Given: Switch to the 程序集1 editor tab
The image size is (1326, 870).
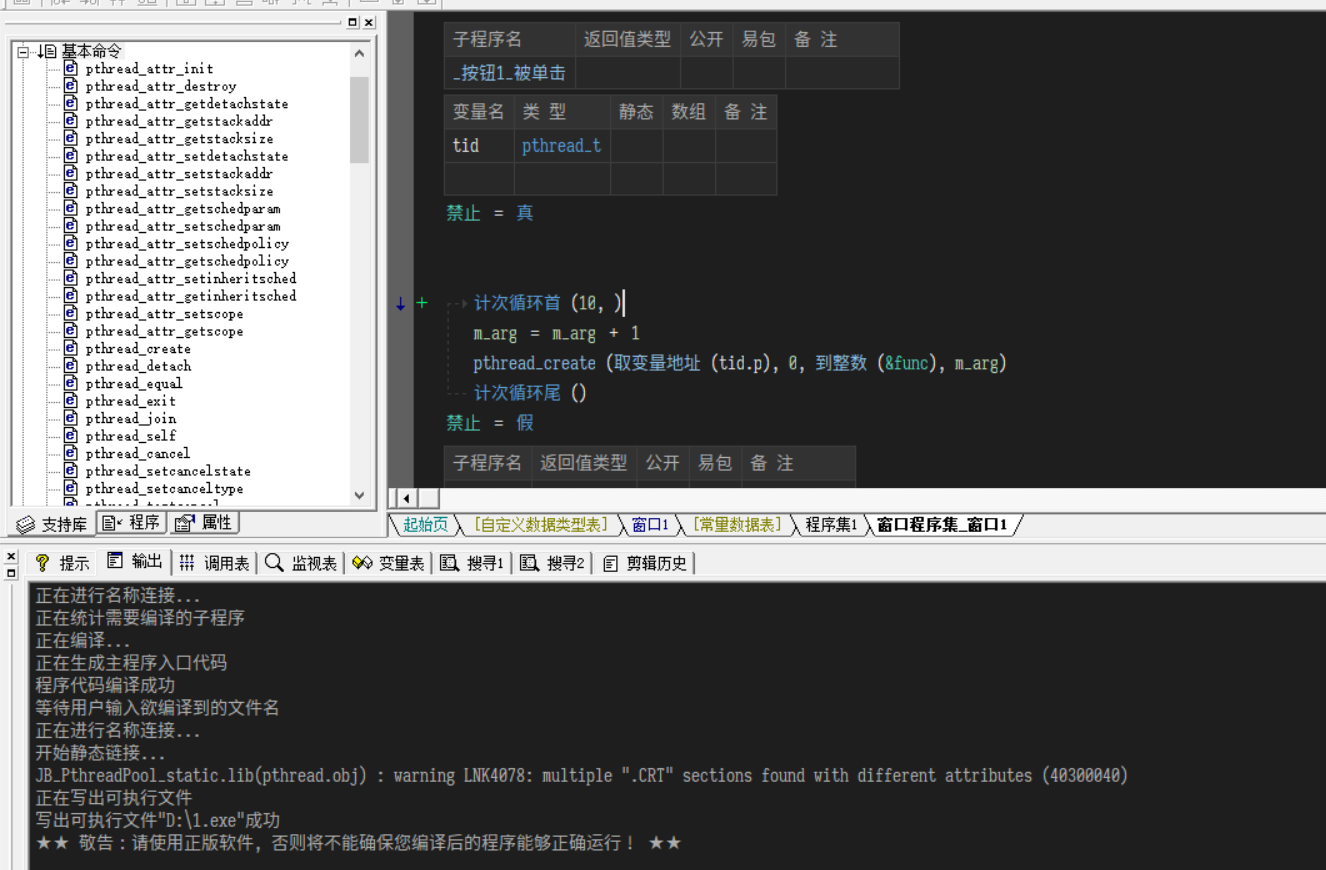Looking at the screenshot, I should click(x=831, y=525).
